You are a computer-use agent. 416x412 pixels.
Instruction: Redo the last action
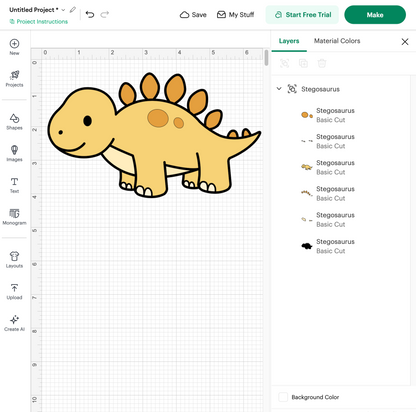[105, 14]
